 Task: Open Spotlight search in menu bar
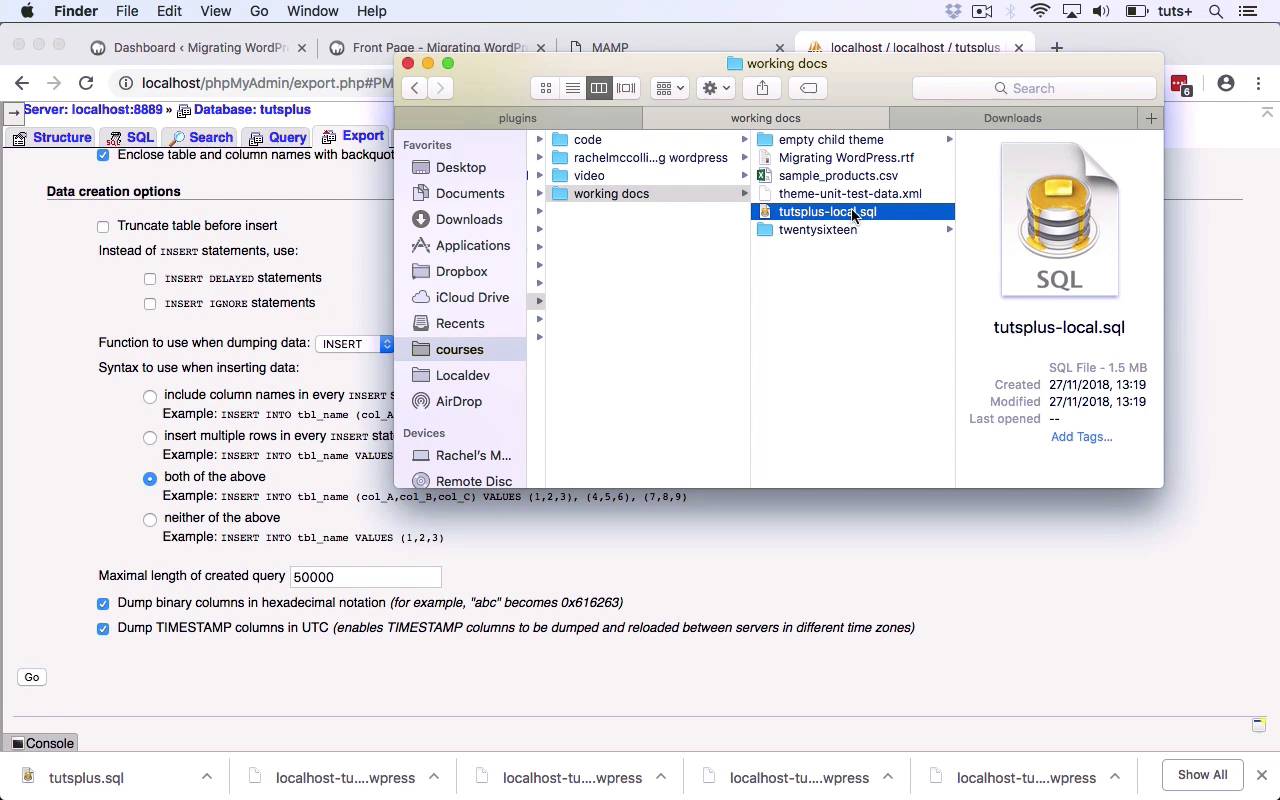point(1216,11)
